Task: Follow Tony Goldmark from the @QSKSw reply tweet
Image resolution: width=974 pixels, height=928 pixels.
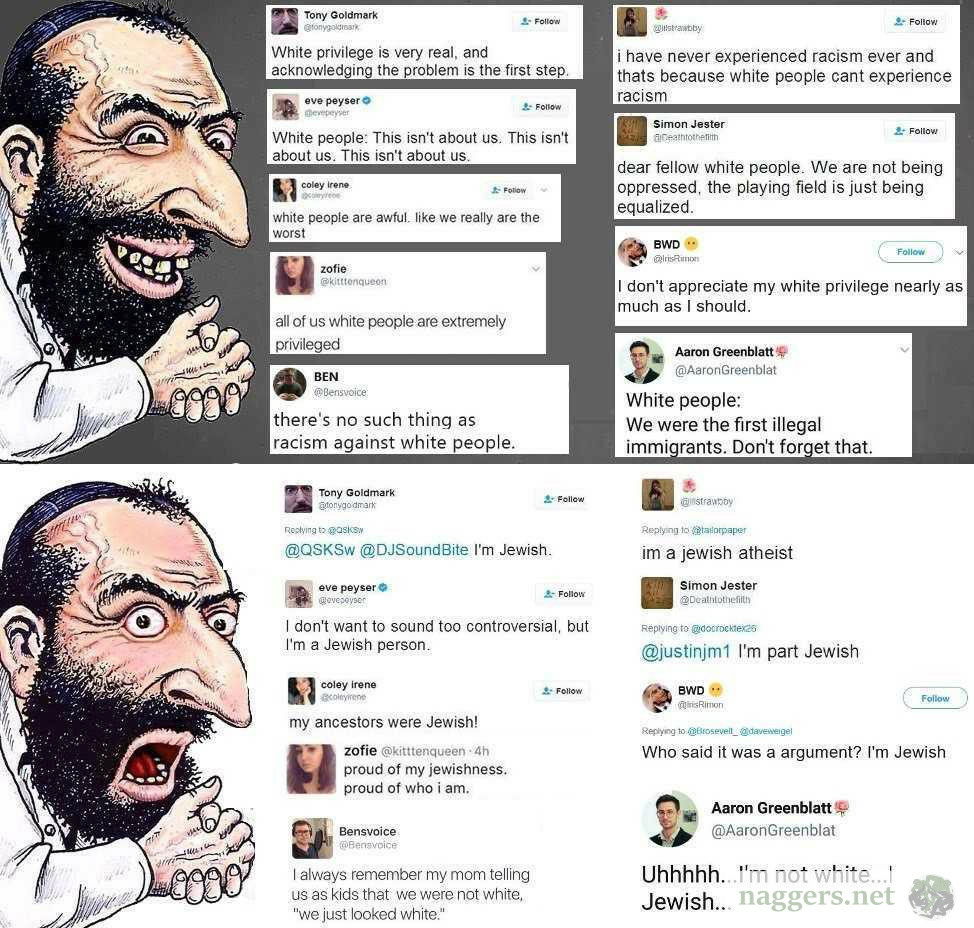Action: tap(563, 499)
